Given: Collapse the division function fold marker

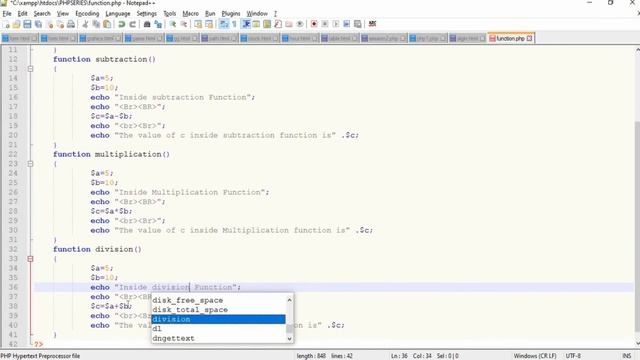Looking at the screenshot, I should tap(30, 259).
